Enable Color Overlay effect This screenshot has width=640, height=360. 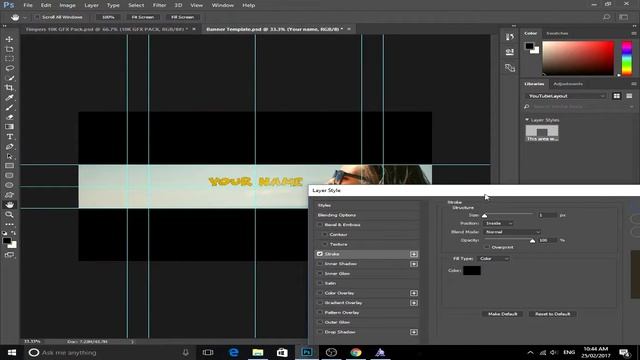pyautogui.click(x=320, y=293)
